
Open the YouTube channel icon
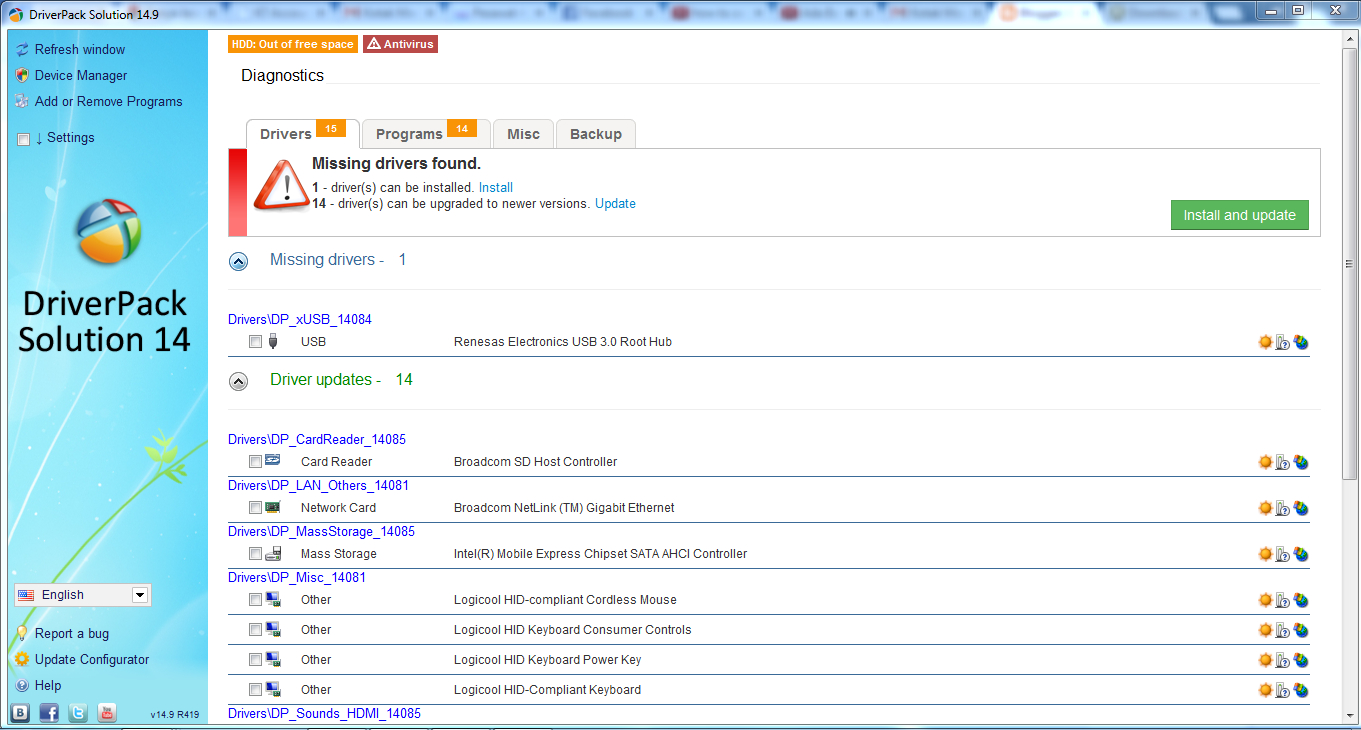point(107,713)
